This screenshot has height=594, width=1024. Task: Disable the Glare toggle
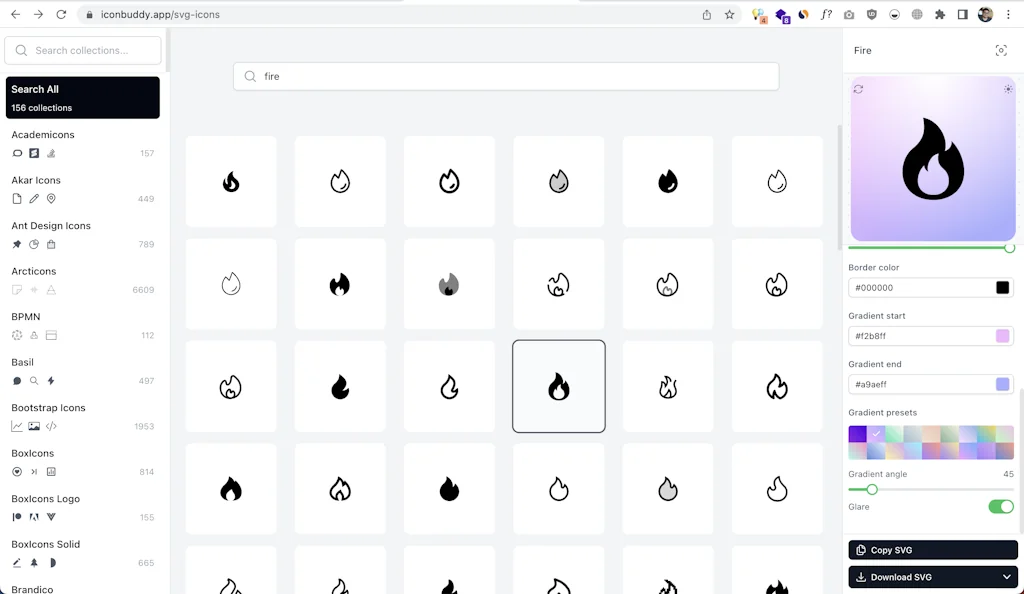click(x=1001, y=507)
